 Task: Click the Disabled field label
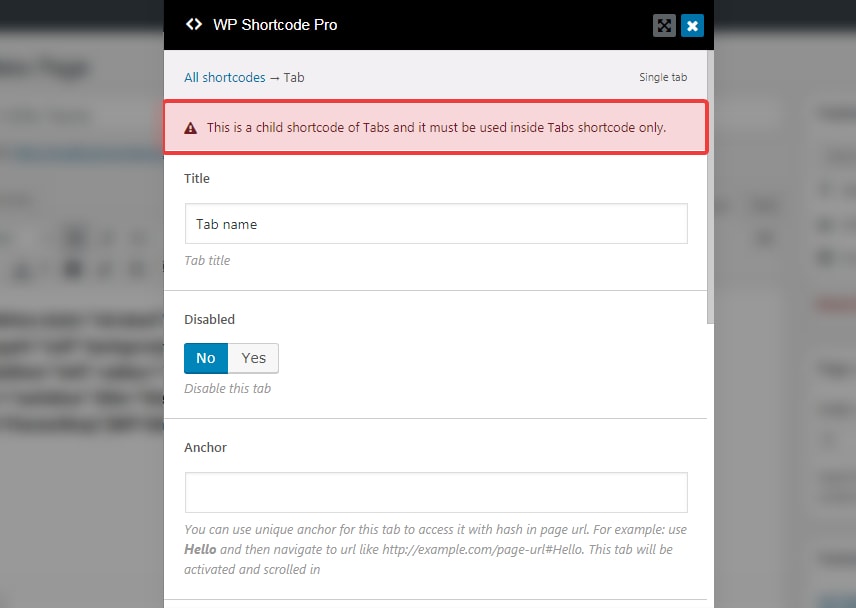tap(209, 320)
